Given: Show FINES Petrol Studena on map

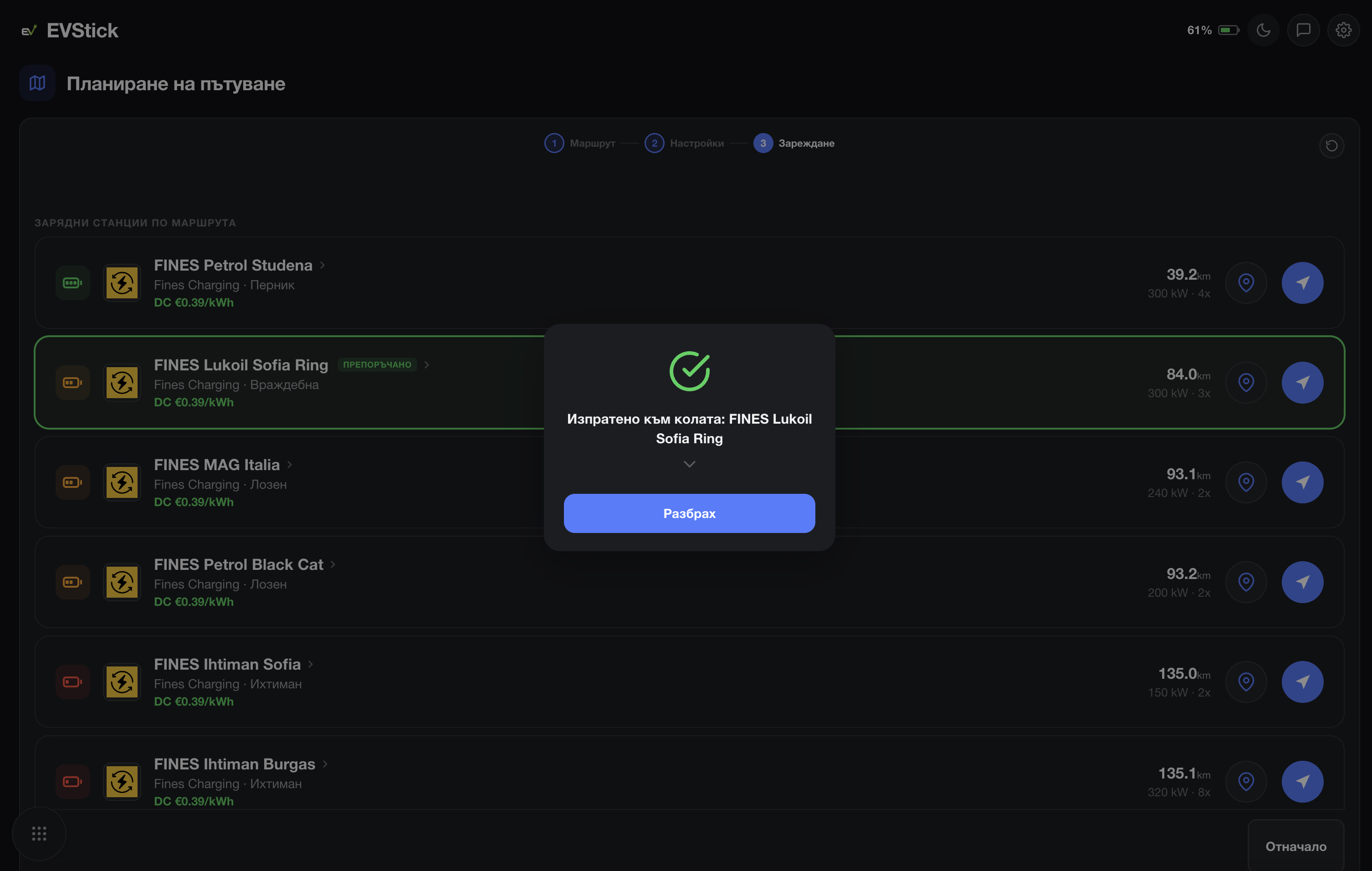Looking at the screenshot, I should point(1246,282).
